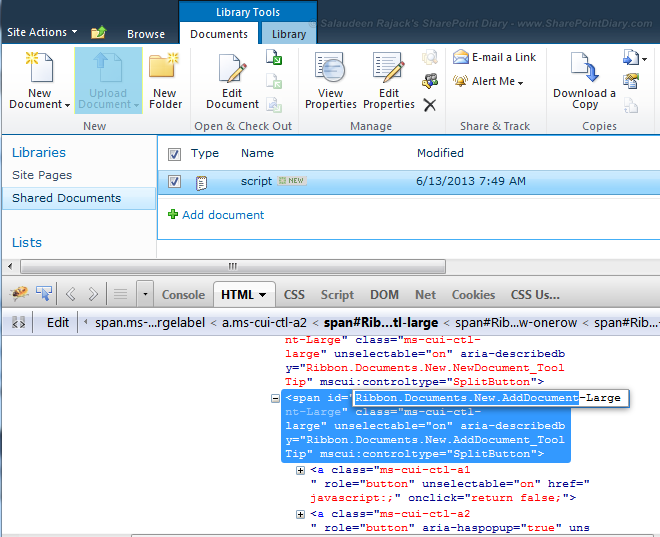Viewport: 660px width, 537px height.
Task: Click Firebug back arrow
Action: pyautogui.click(x=71, y=294)
